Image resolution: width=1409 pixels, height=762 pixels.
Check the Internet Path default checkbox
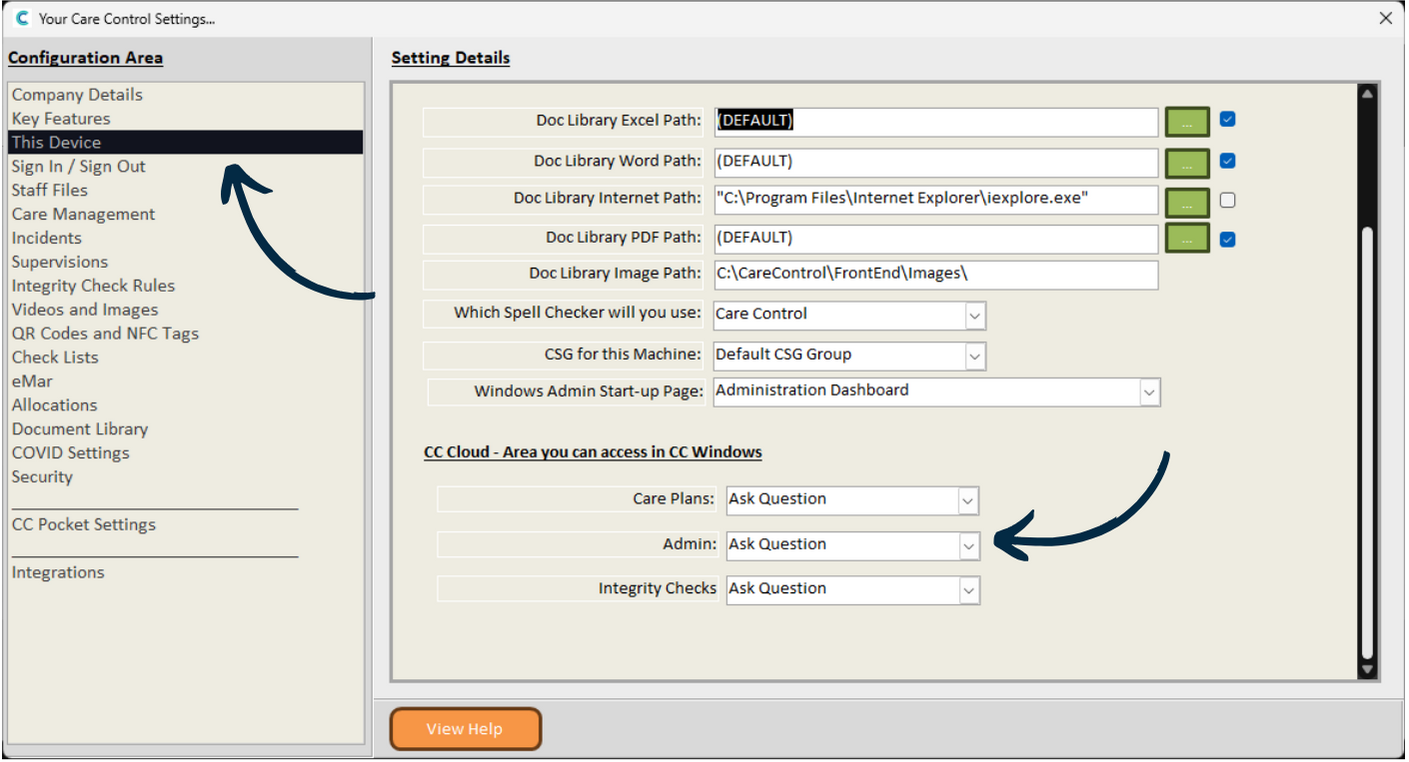pyautogui.click(x=1228, y=200)
